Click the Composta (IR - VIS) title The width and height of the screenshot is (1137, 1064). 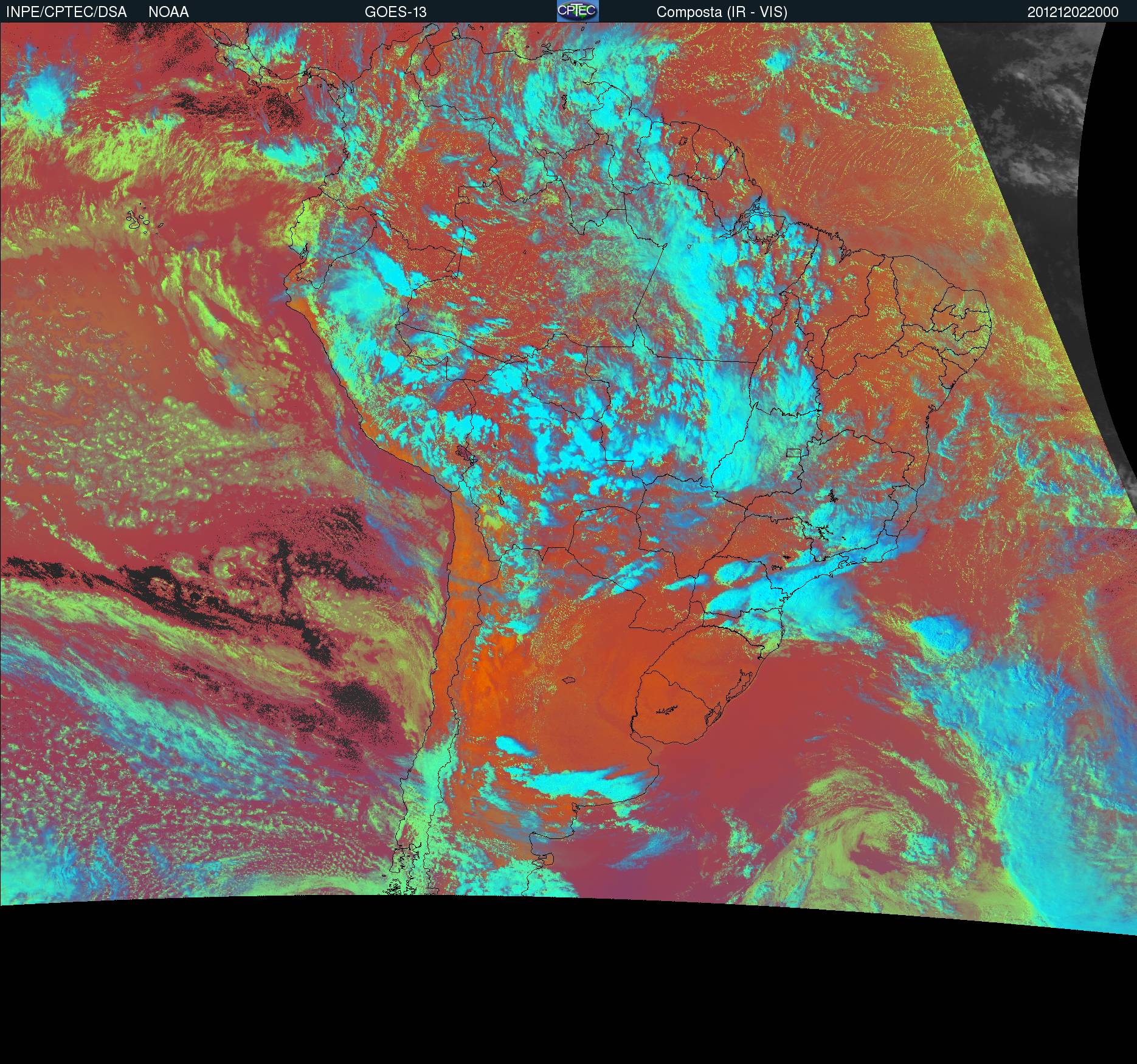[x=722, y=12]
